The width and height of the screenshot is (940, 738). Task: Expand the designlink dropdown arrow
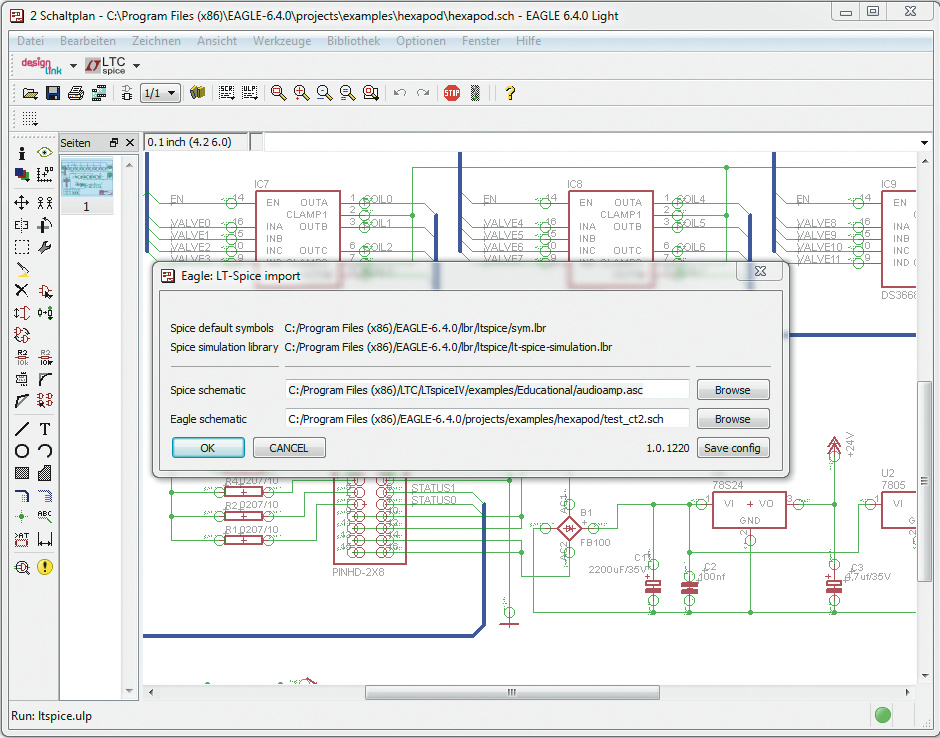click(x=73, y=66)
